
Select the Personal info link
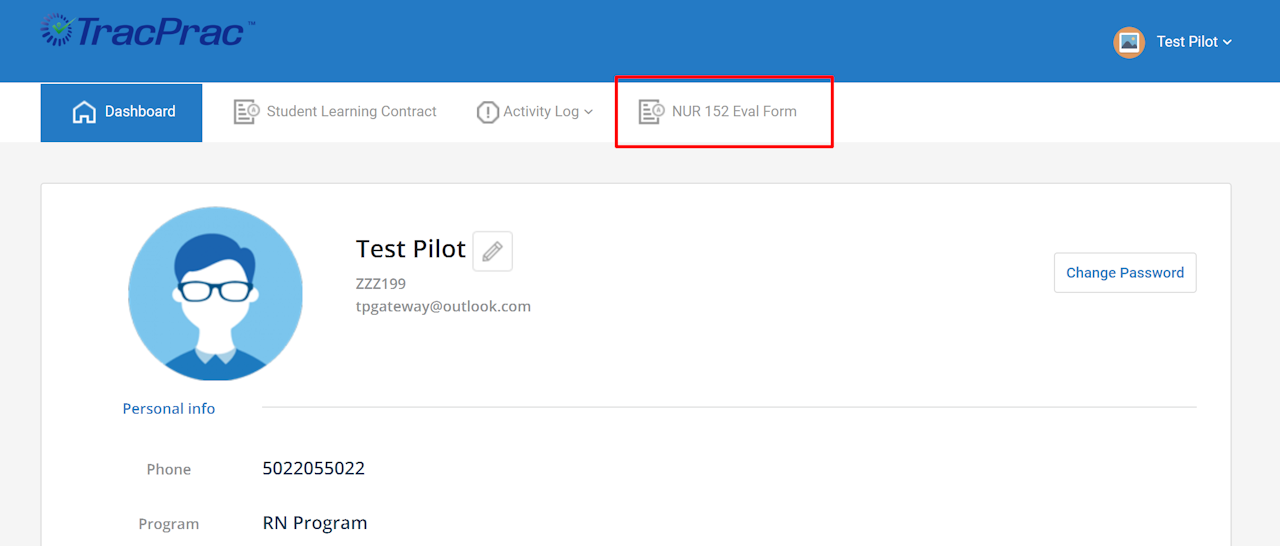pos(168,408)
